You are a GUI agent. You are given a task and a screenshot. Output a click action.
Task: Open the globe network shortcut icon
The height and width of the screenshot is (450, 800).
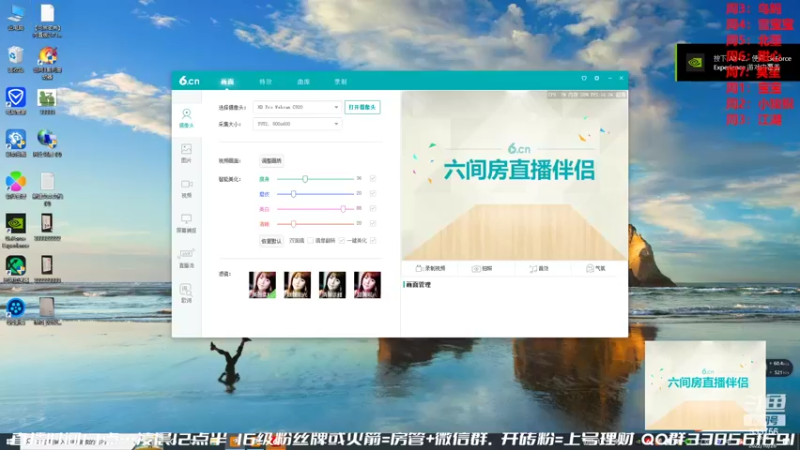point(47,143)
